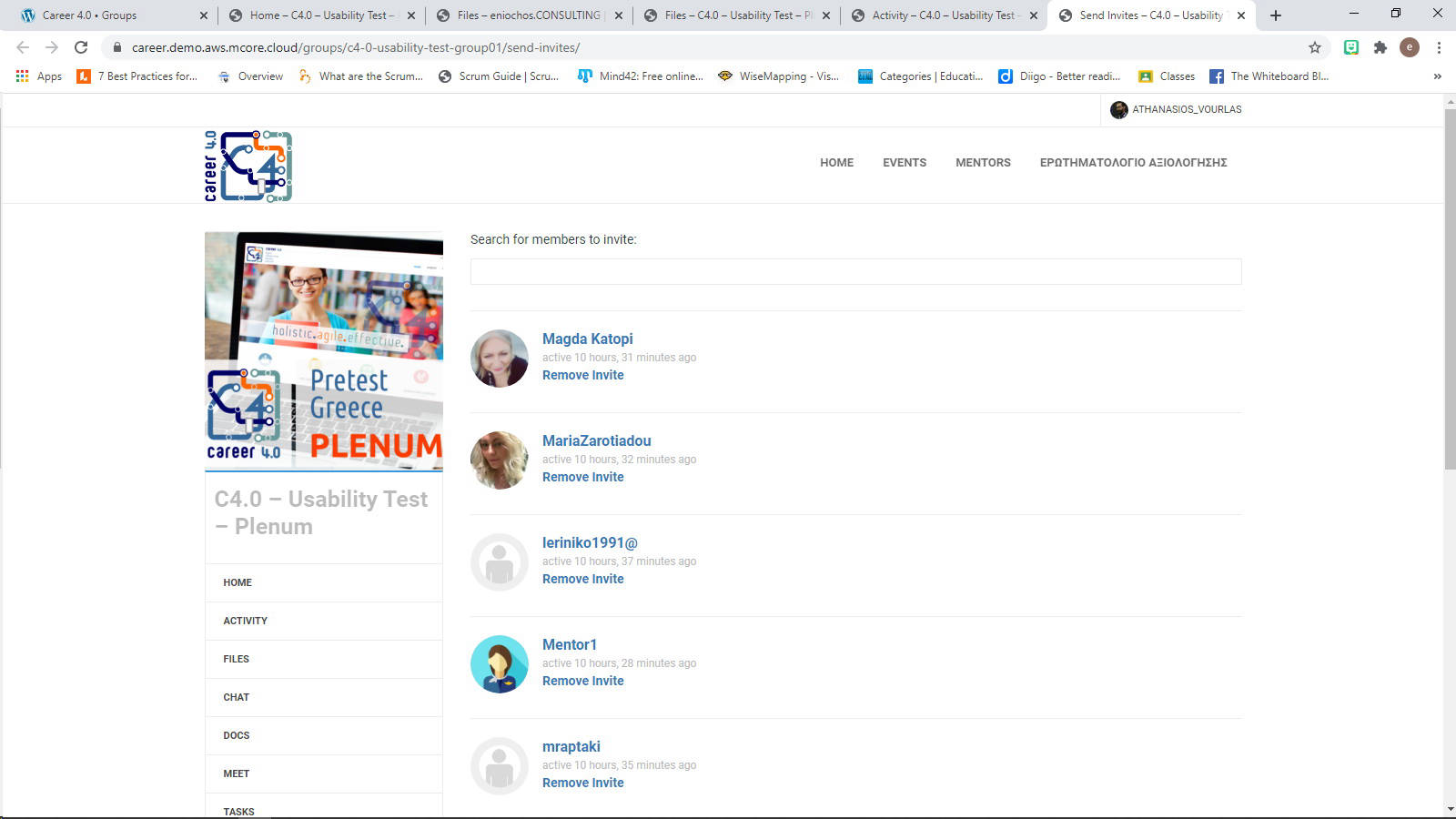
Task: Open the Chrome extensions puzzle icon
Action: (x=1380, y=47)
